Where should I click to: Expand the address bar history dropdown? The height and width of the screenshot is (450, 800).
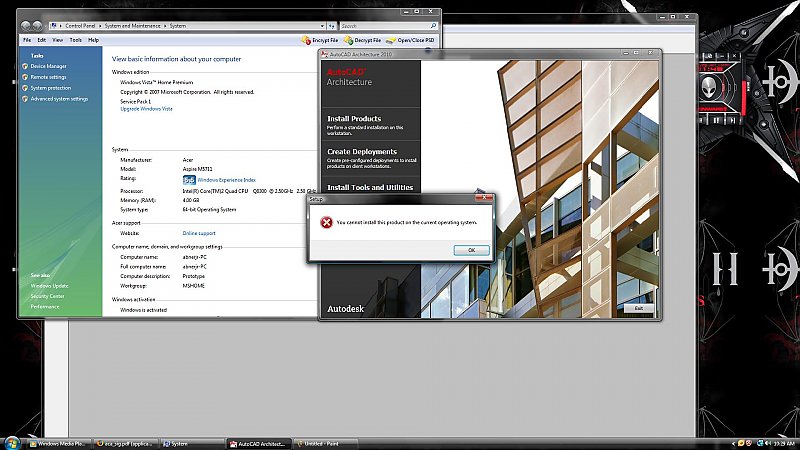(322, 26)
